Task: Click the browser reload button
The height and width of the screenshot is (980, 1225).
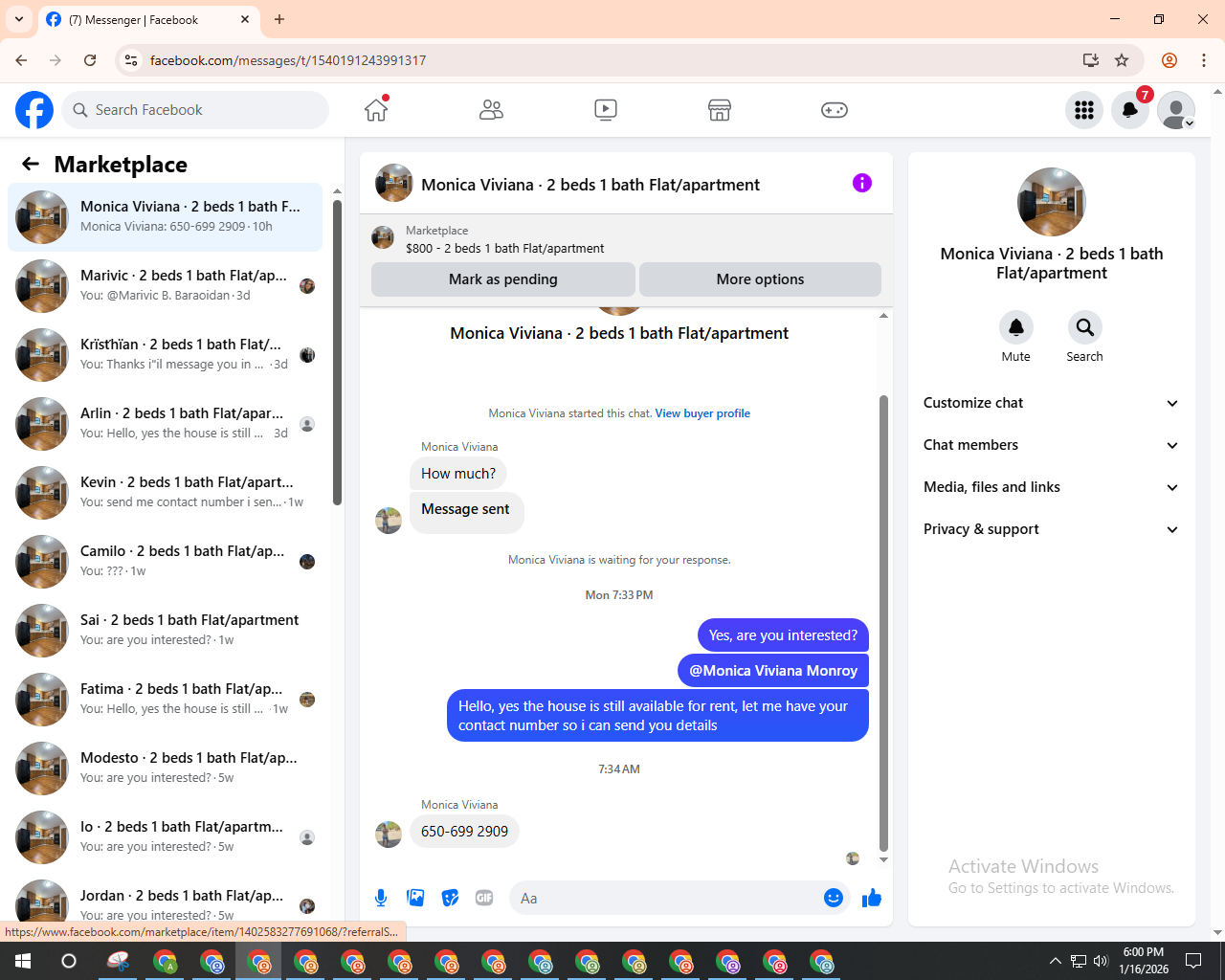Action: [90, 60]
